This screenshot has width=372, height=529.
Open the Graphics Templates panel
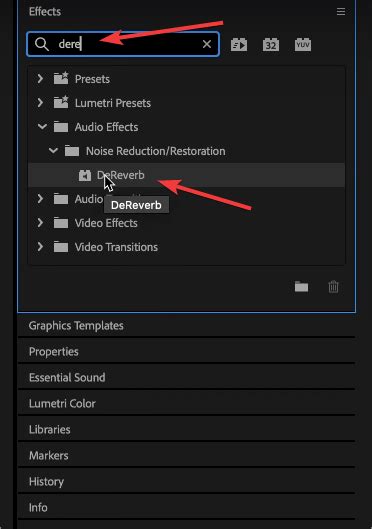coord(76,326)
